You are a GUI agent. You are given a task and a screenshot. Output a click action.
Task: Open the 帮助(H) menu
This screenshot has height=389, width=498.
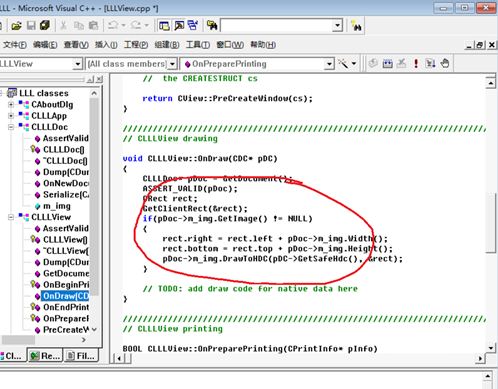pos(263,45)
